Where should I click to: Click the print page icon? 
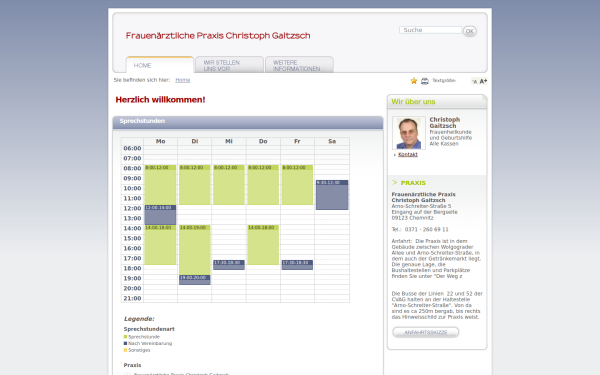coord(425,81)
